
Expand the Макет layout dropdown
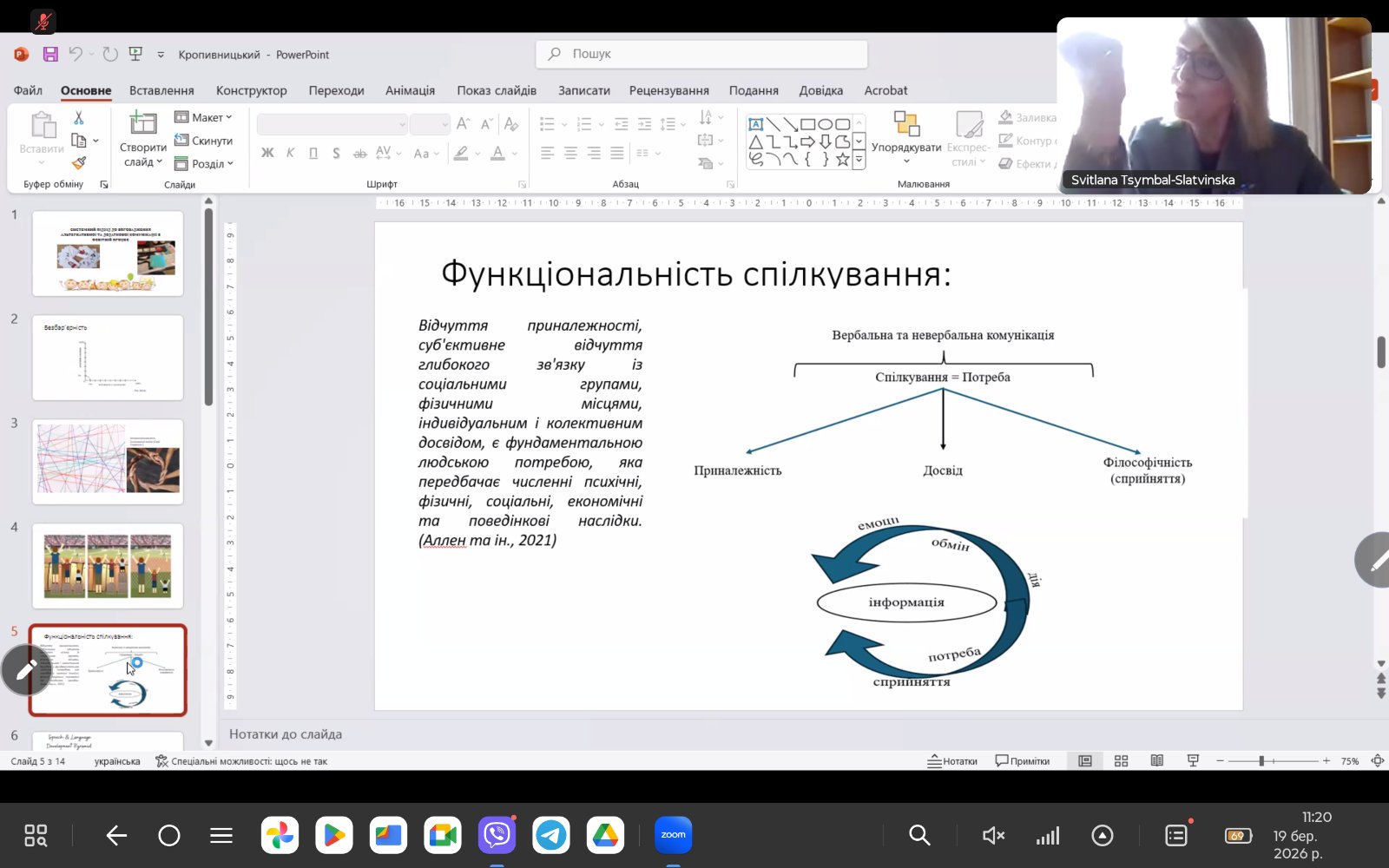[203, 117]
